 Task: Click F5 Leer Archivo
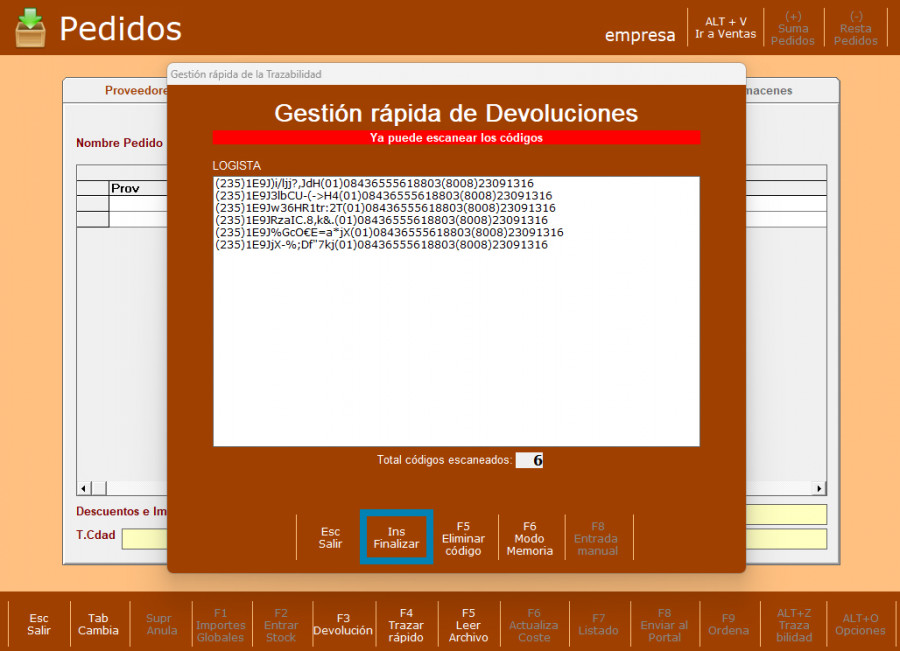pyautogui.click(x=469, y=623)
